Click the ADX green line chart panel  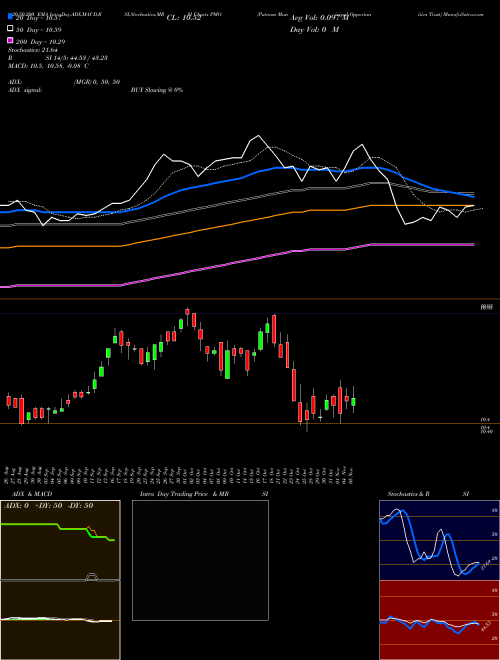click(60, 540)
